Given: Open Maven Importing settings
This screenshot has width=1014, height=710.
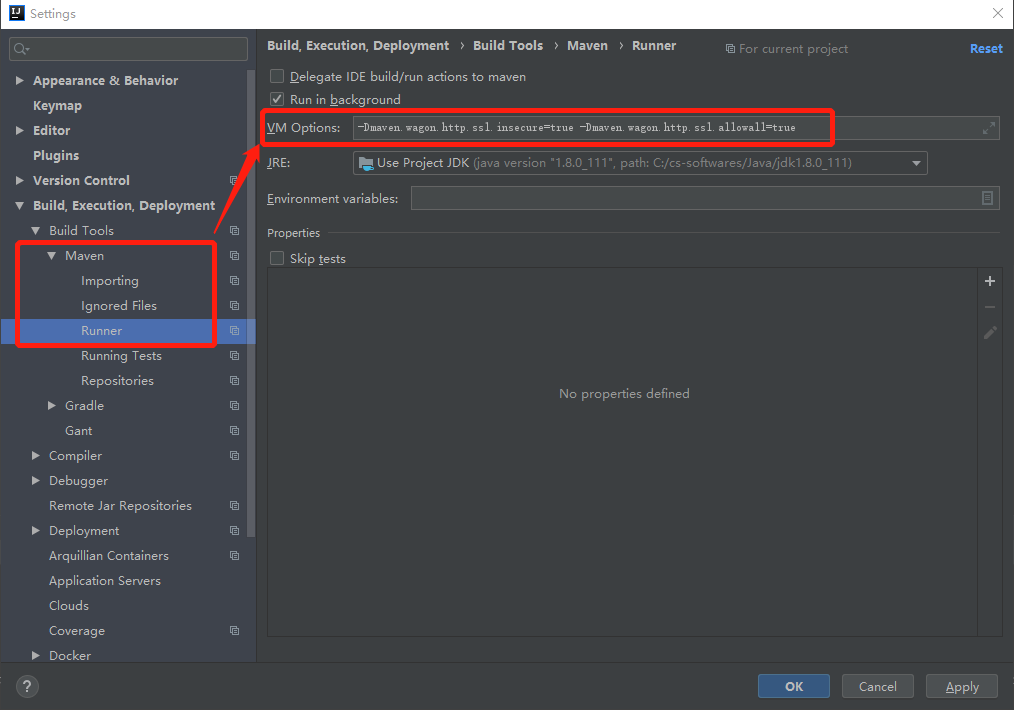Looking at the screenshot, I should click(110, 281).
